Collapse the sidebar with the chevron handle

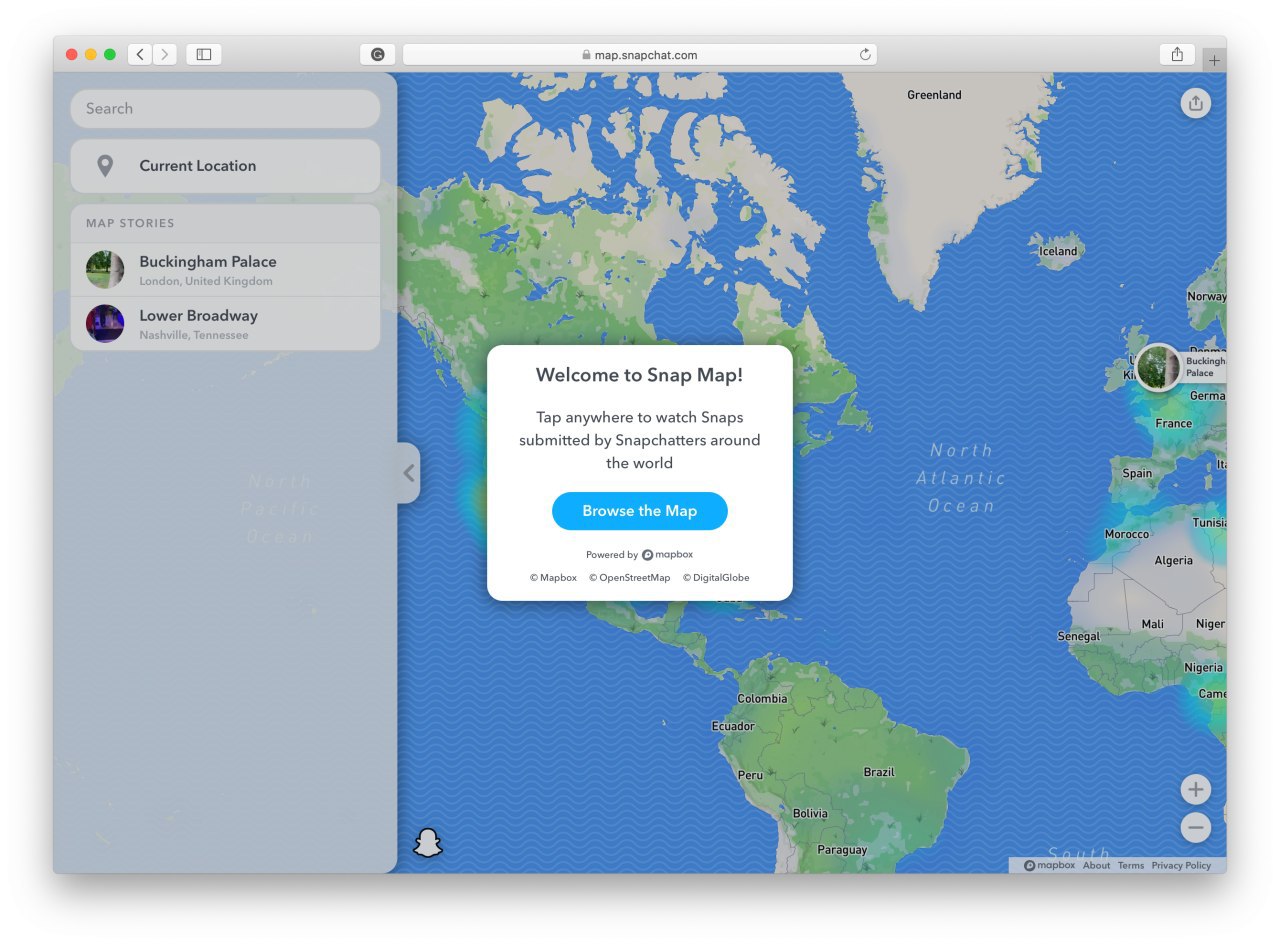click(x=409, y=473)
